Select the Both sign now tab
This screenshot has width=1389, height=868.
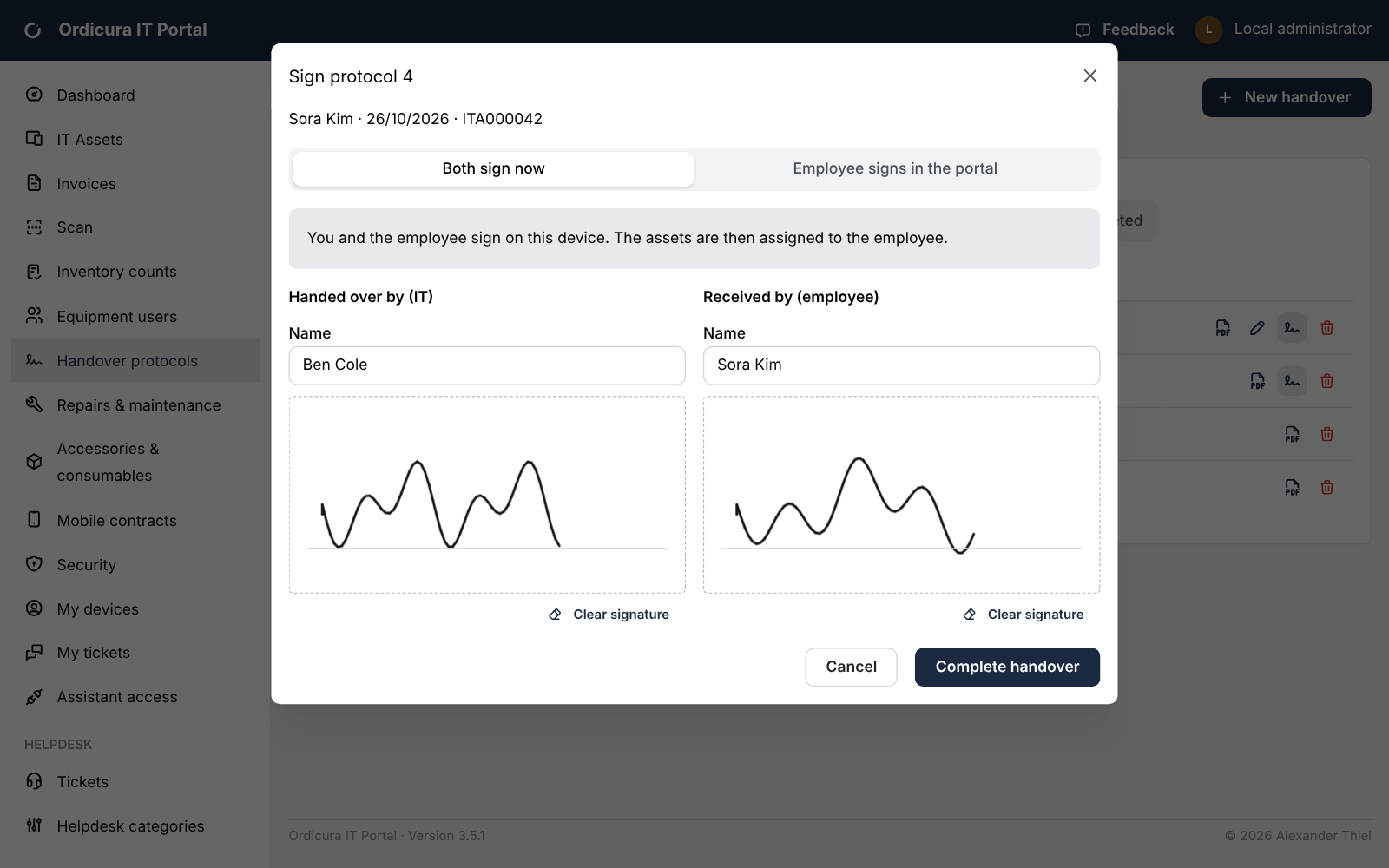coord(493,168)
